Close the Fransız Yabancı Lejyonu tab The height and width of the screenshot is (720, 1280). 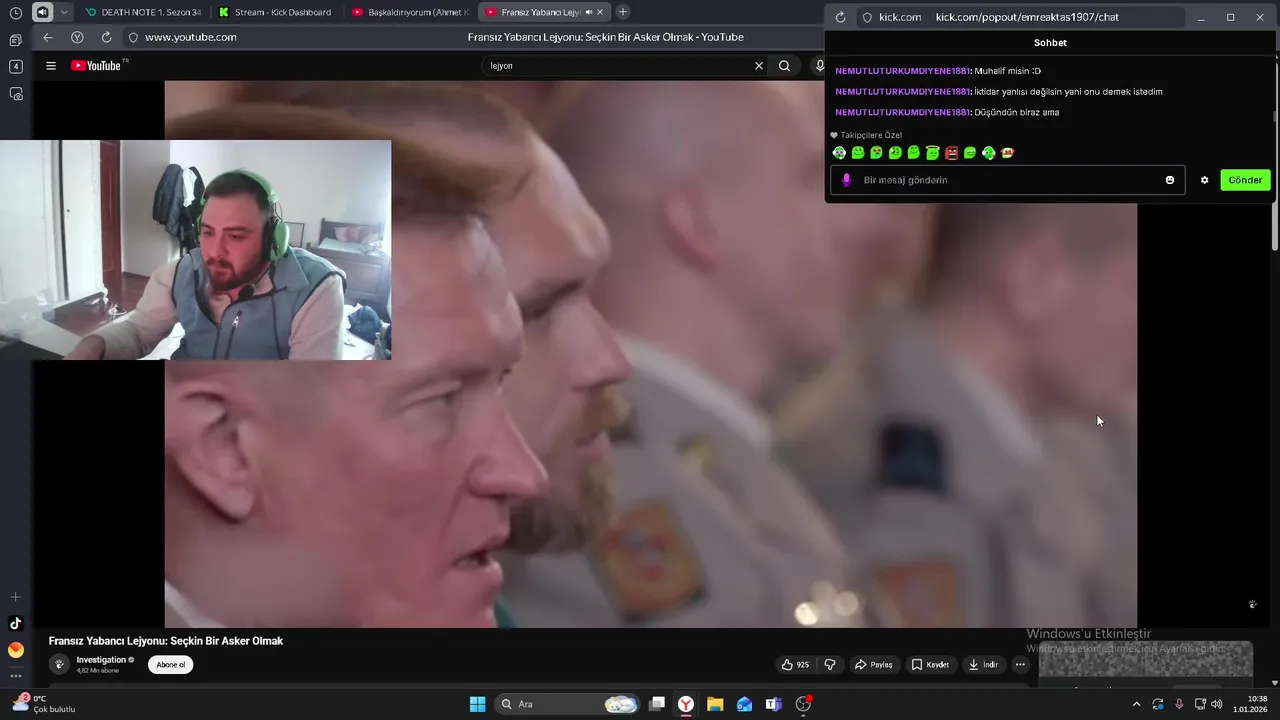tap(600, 12)
